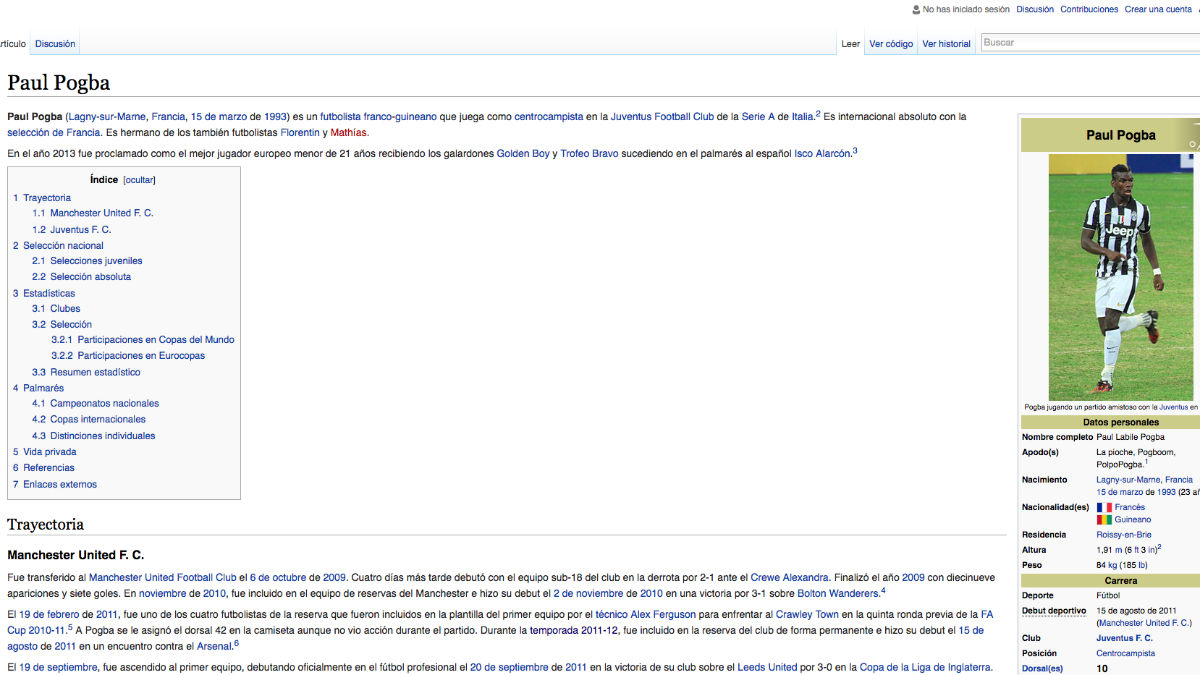
Task: Click the user icon beside 'No has iniciado sesión'
Action: coord(916,9)
